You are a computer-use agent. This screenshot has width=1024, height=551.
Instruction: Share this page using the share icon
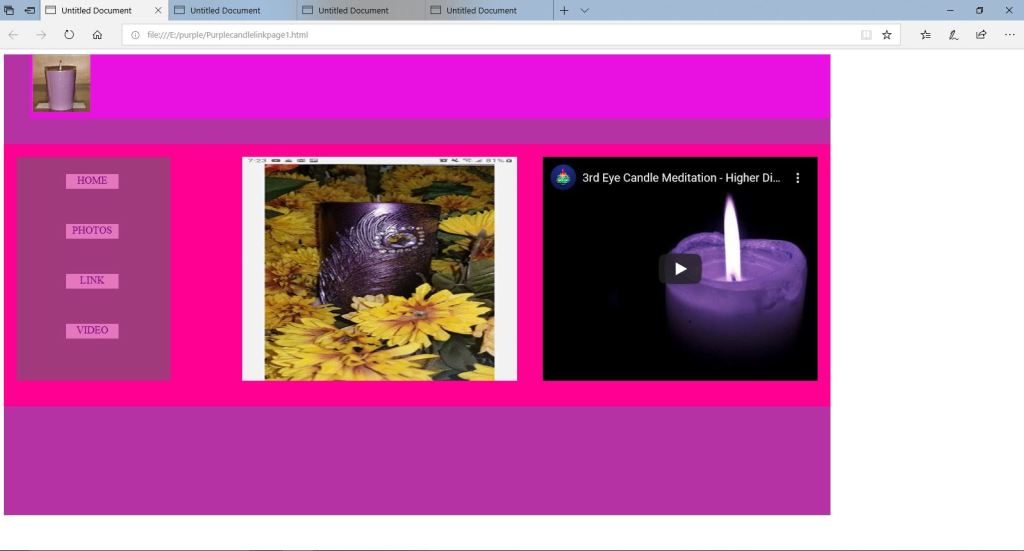point(981,35)
